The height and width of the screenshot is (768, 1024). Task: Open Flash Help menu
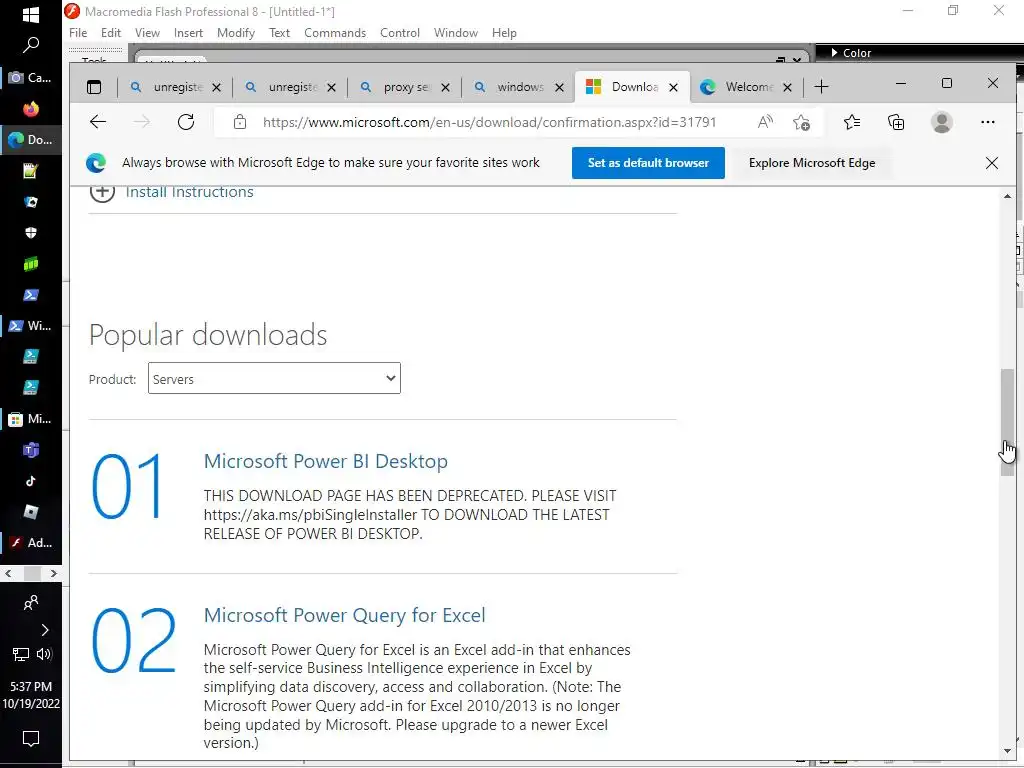[504, 33]
